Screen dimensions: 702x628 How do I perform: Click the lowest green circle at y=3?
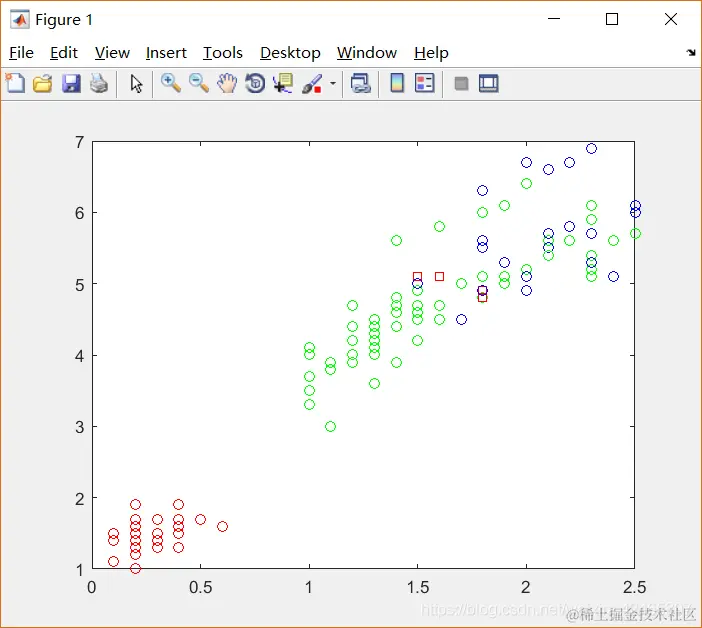pos(330,426)
